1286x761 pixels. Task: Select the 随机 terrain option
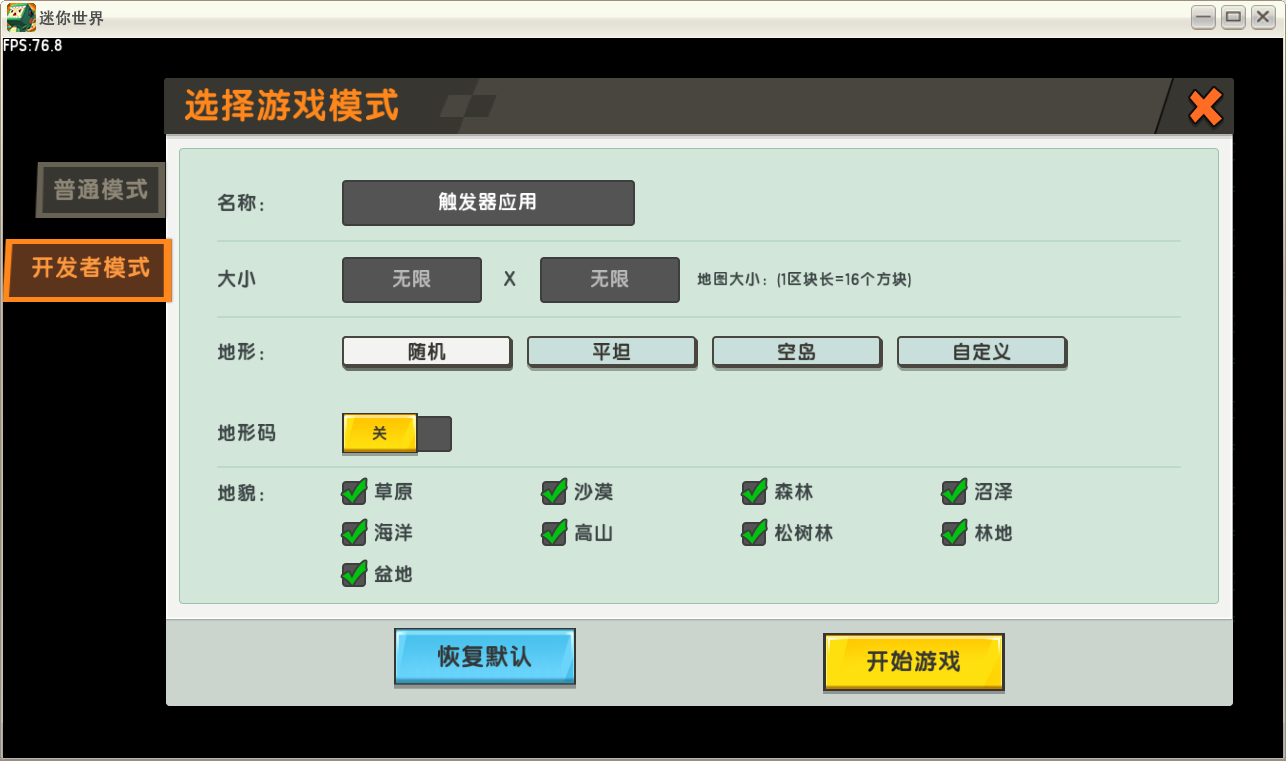[426, 351]
